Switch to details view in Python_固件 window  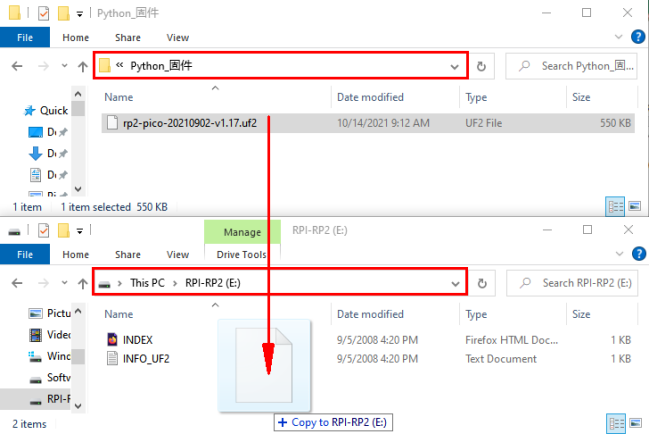(x=615, y=206)
